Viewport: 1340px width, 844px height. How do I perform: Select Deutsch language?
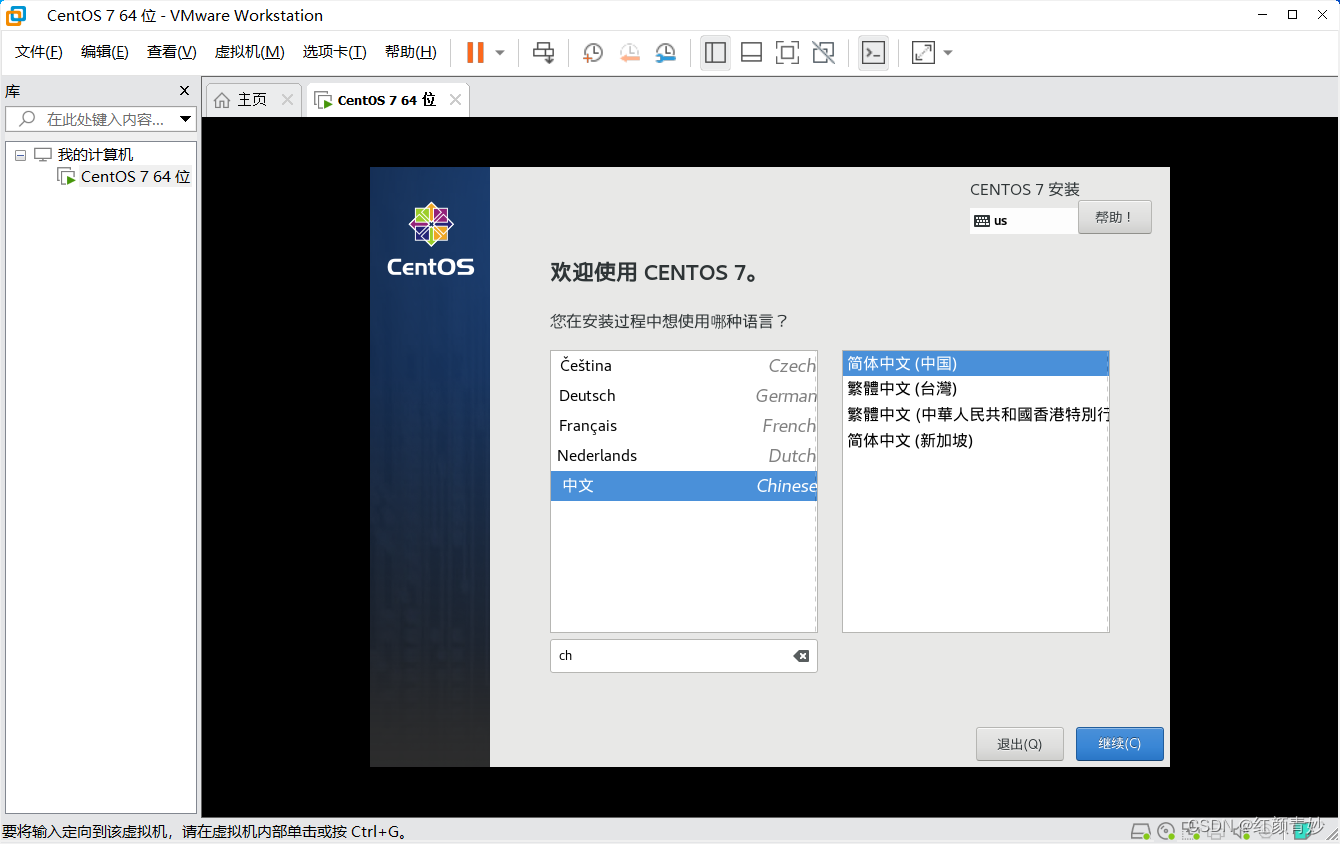pyautogui.click(x=683, y=396)
